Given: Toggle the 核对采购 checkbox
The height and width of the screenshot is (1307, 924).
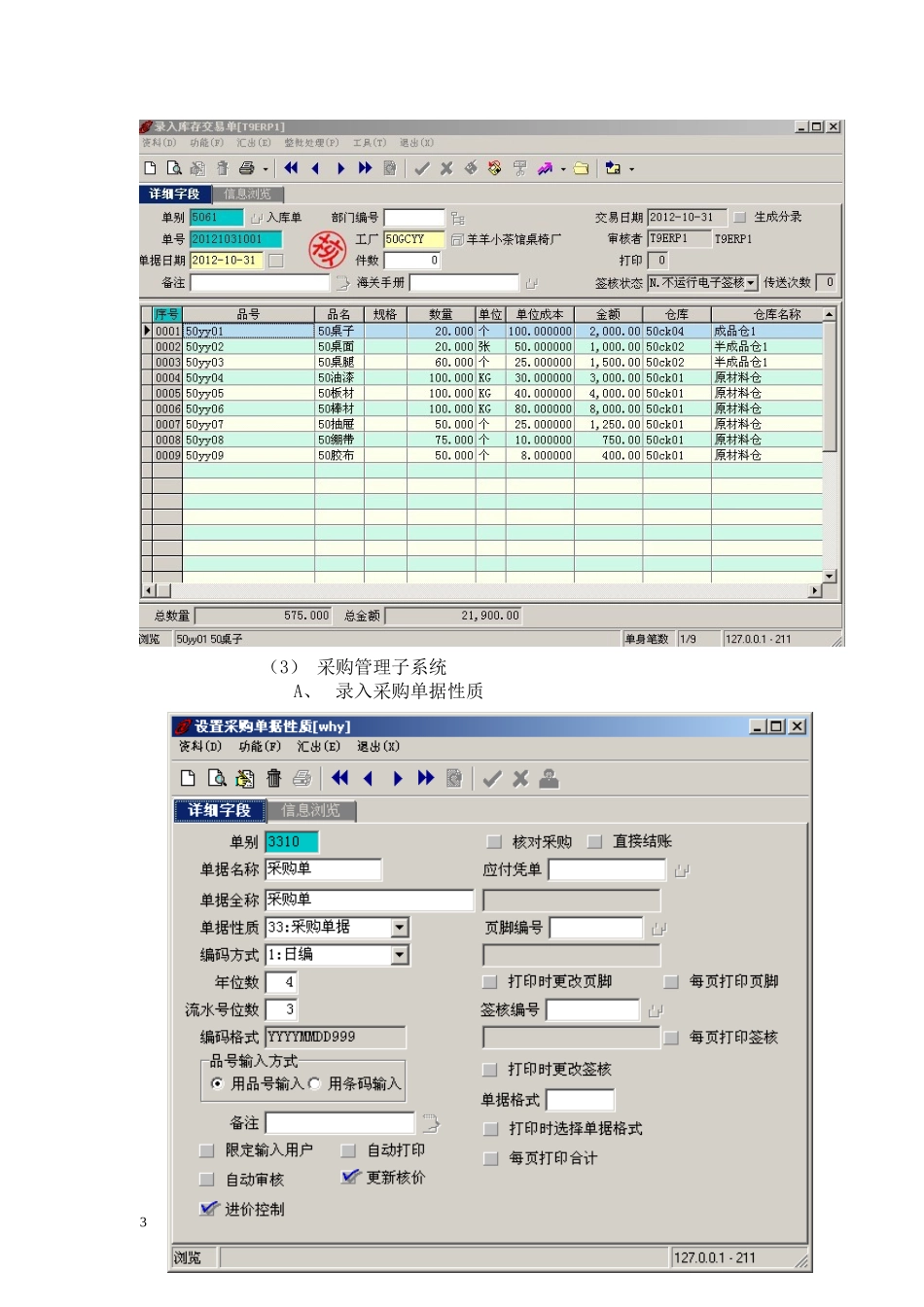Looking at the screenshot, I should point(494,842).
